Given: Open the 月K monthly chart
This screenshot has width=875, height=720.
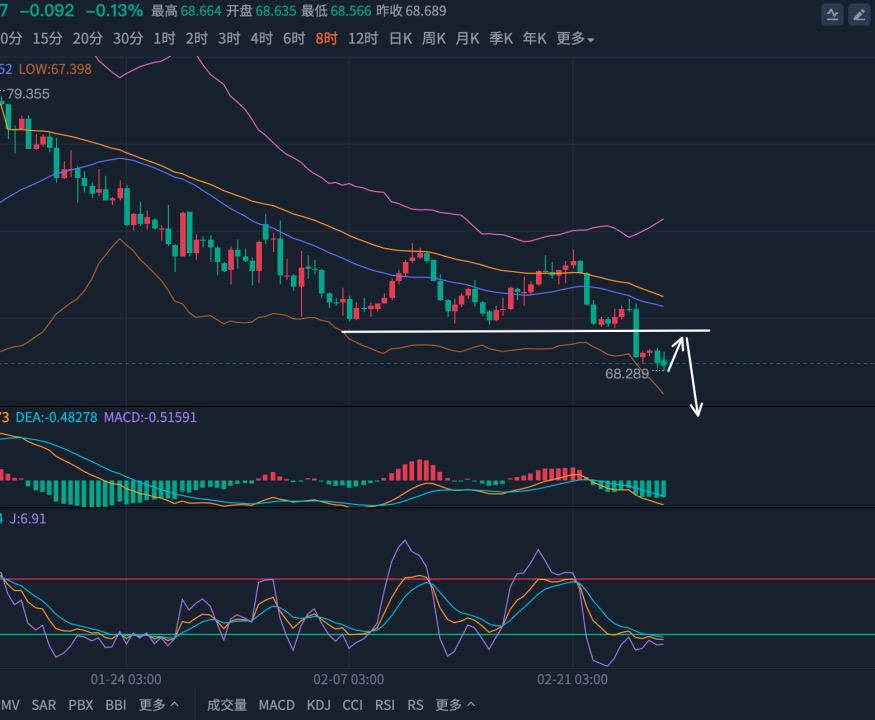Looking at the screenshot, I should (467, 39).
